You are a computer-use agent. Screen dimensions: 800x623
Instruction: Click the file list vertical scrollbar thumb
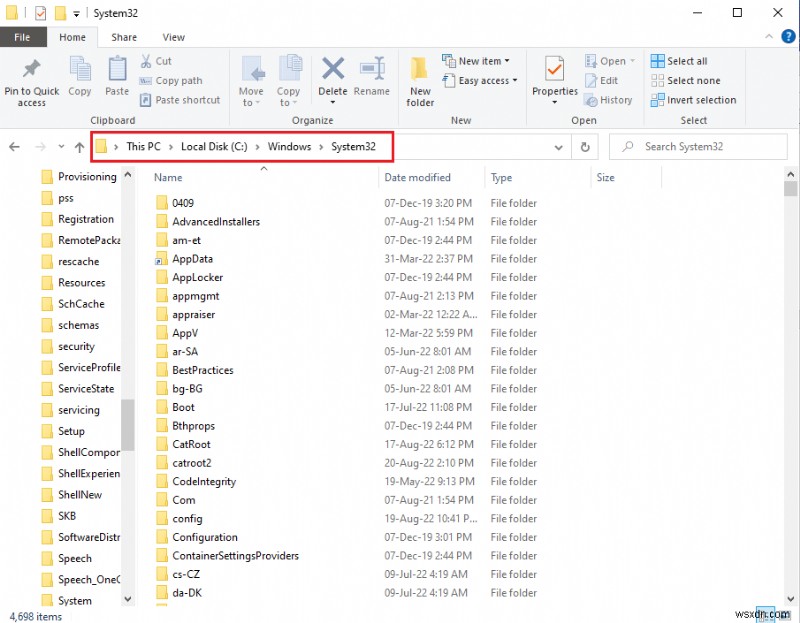[790, 189]
